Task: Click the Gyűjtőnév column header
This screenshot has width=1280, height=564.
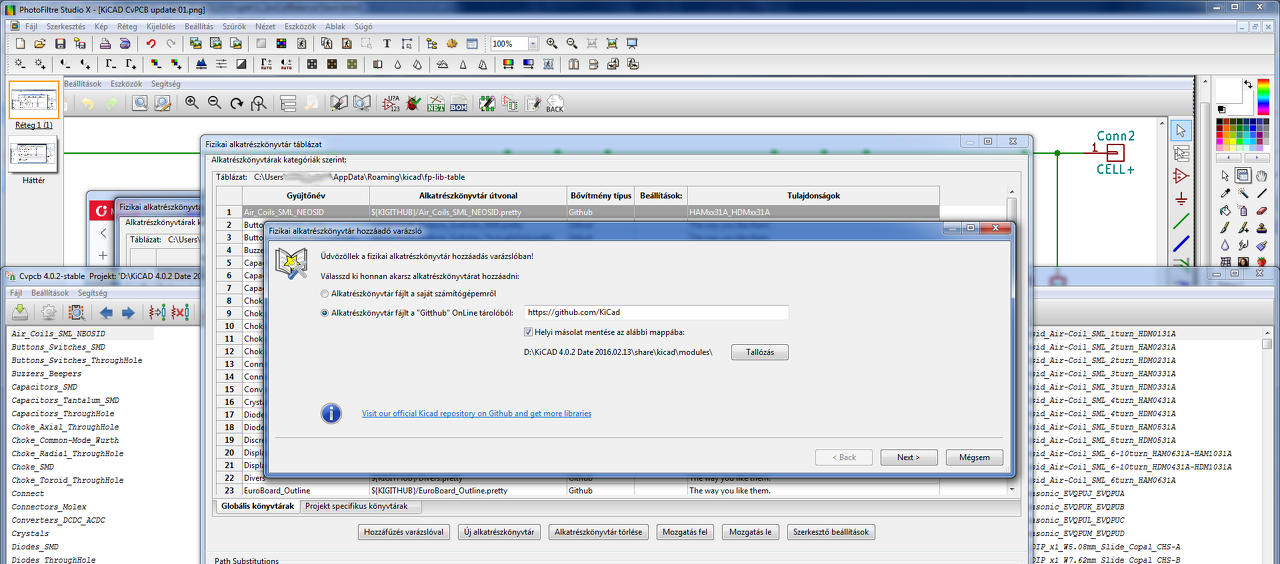Action: click(304, 195)
